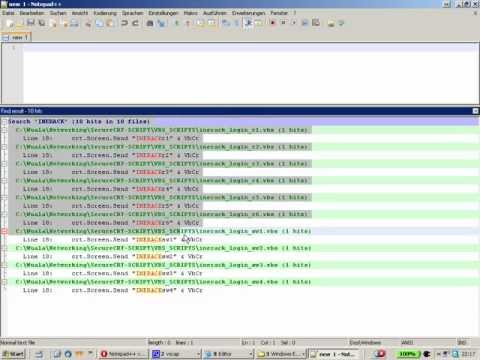
Task: Click the Undo arrow icon
Action: click(124, 23)
